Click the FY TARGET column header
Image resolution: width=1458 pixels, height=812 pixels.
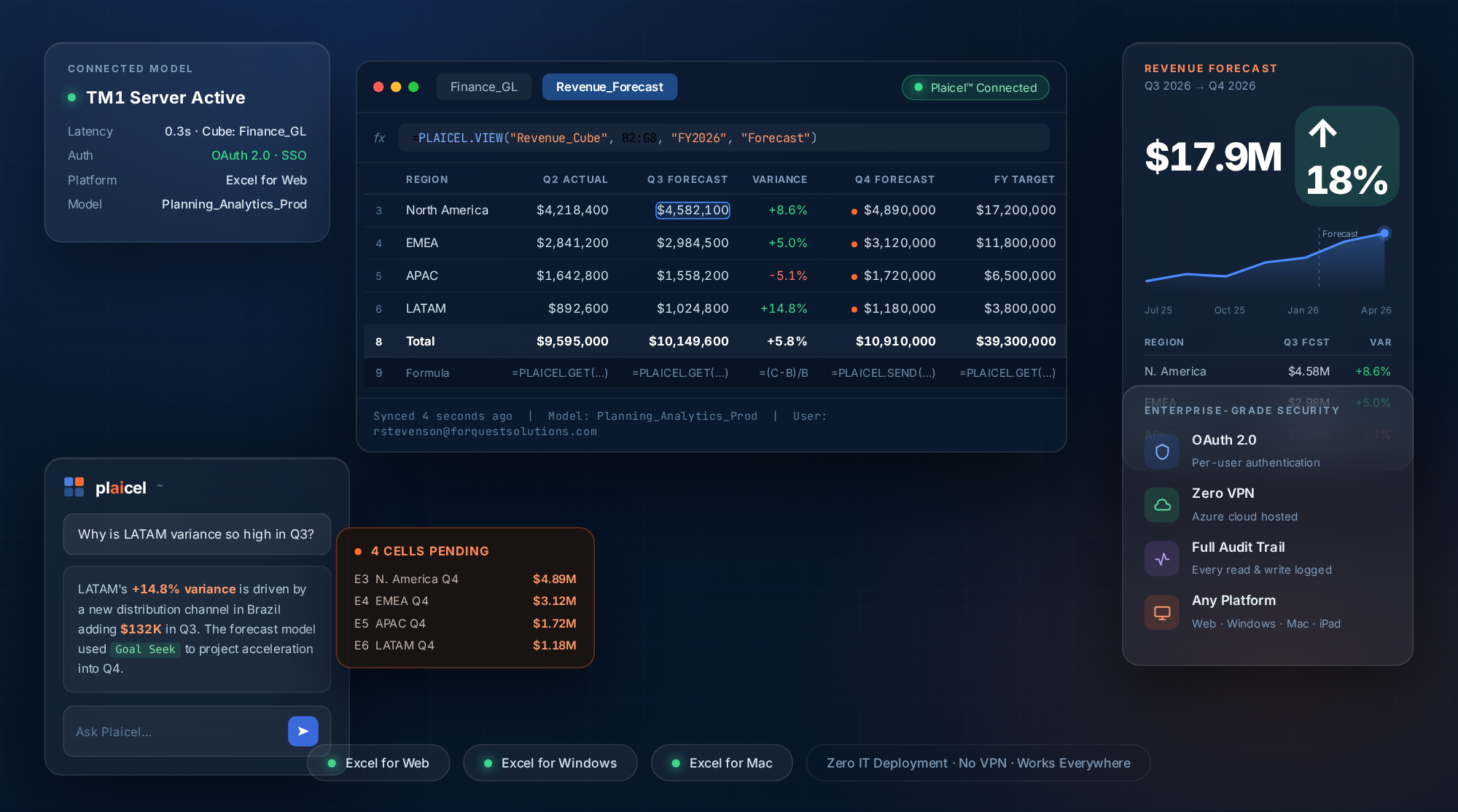pos(1024,179)
